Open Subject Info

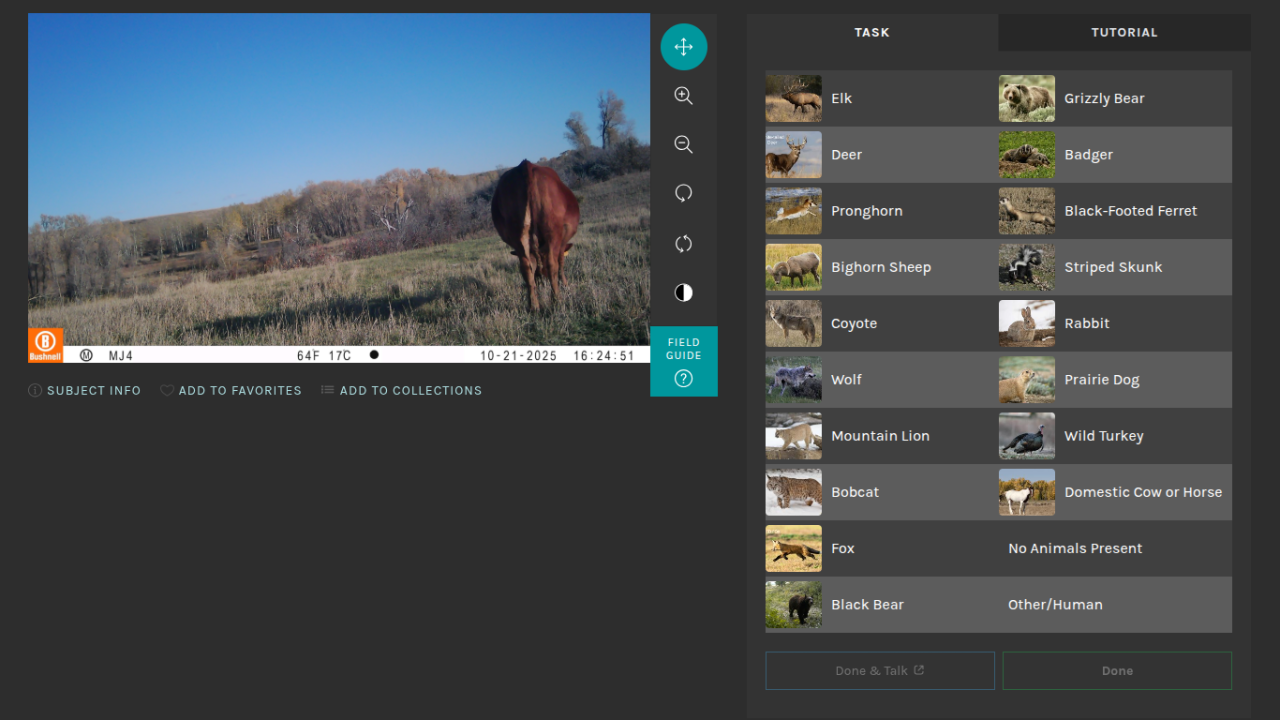pyautogui.click(x=85, y=391)
